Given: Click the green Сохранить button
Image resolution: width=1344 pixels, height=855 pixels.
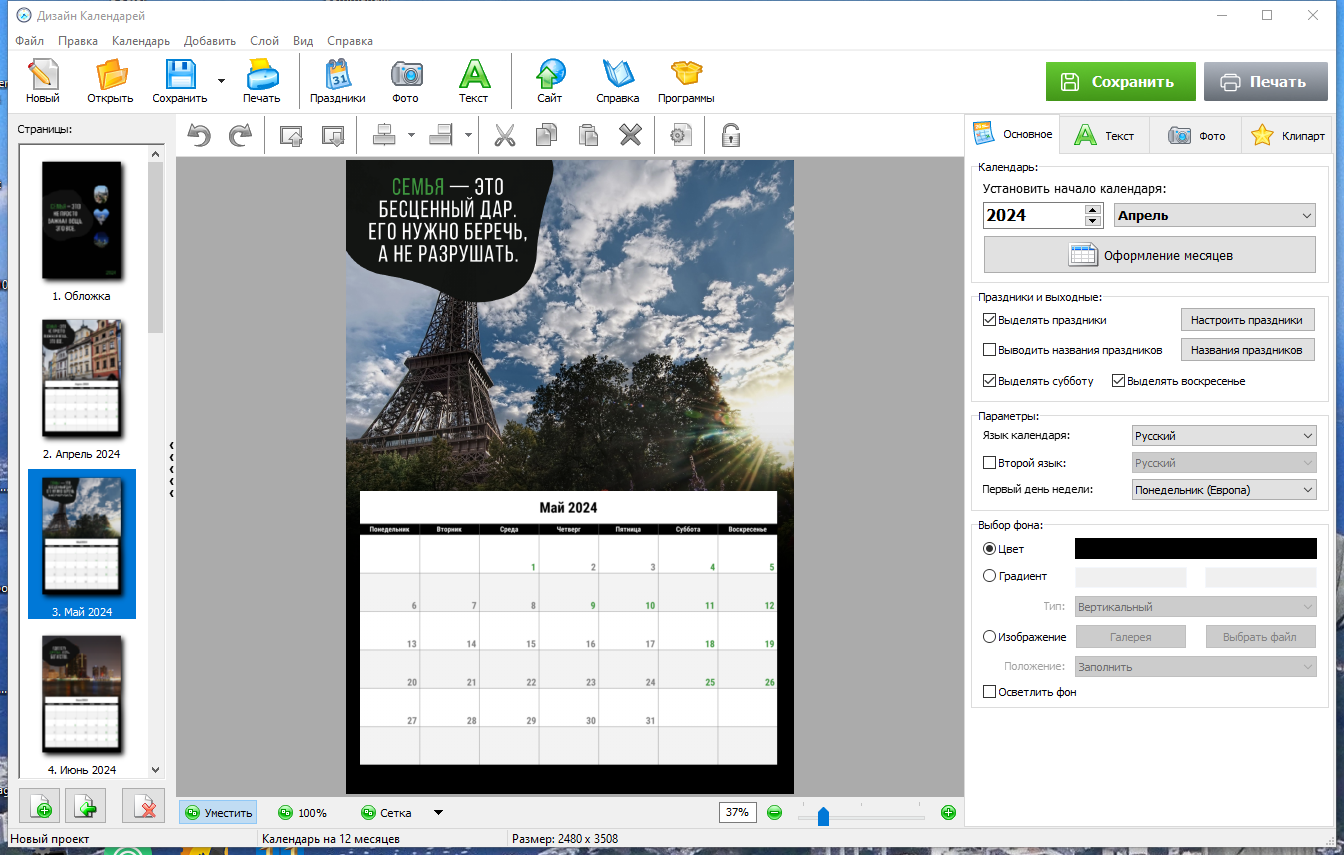Looking at the screenshot, I should point(1121,82).
